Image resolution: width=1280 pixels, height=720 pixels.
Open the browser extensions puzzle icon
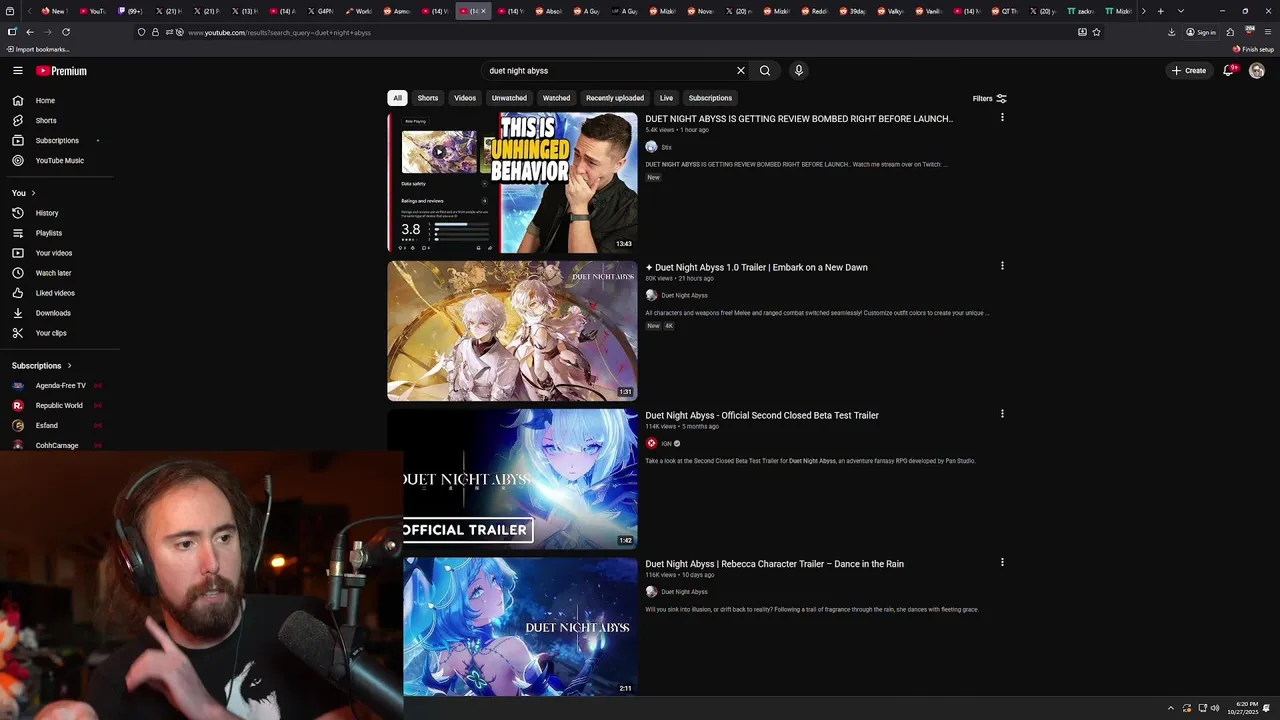(1230, 32)
